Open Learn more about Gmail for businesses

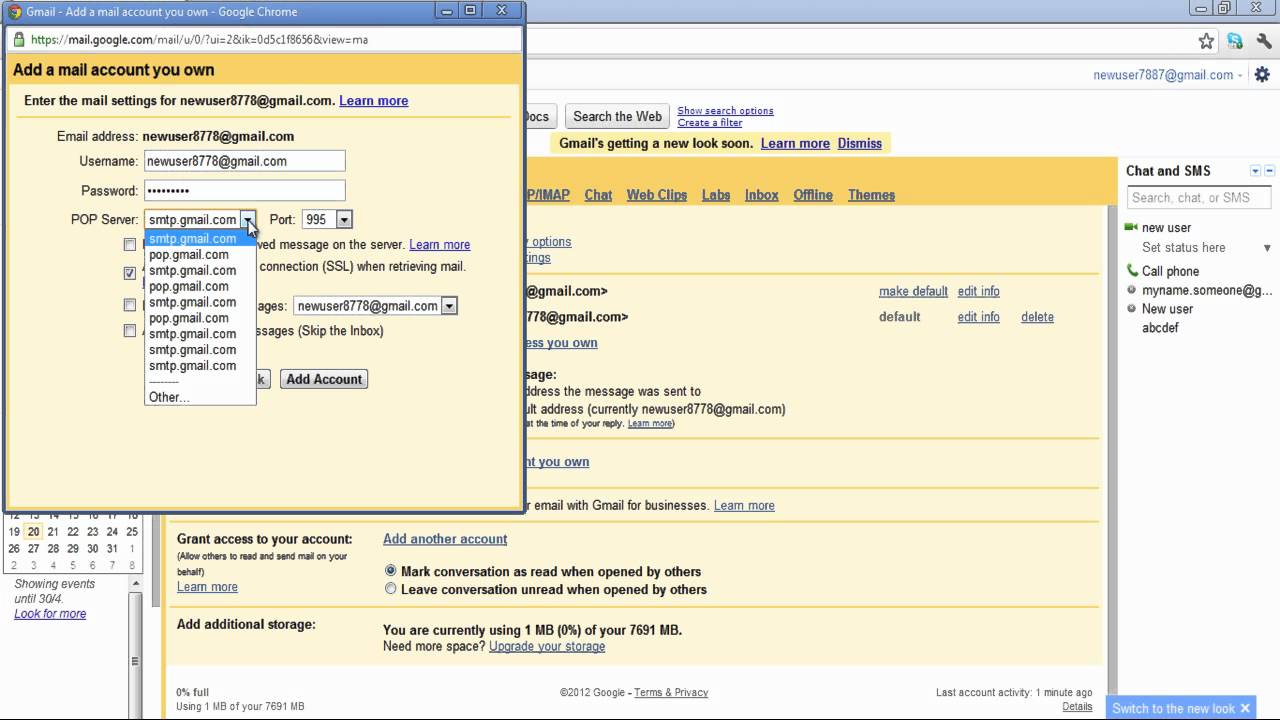(x=744, y=506)
